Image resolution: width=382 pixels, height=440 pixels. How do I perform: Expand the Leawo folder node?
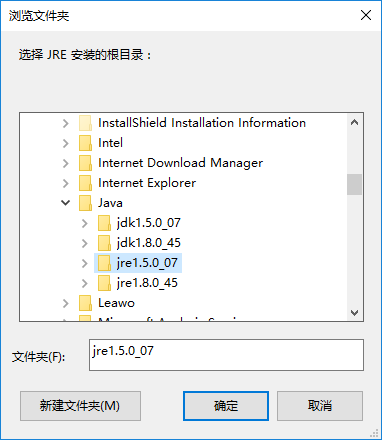coord(66,303)
